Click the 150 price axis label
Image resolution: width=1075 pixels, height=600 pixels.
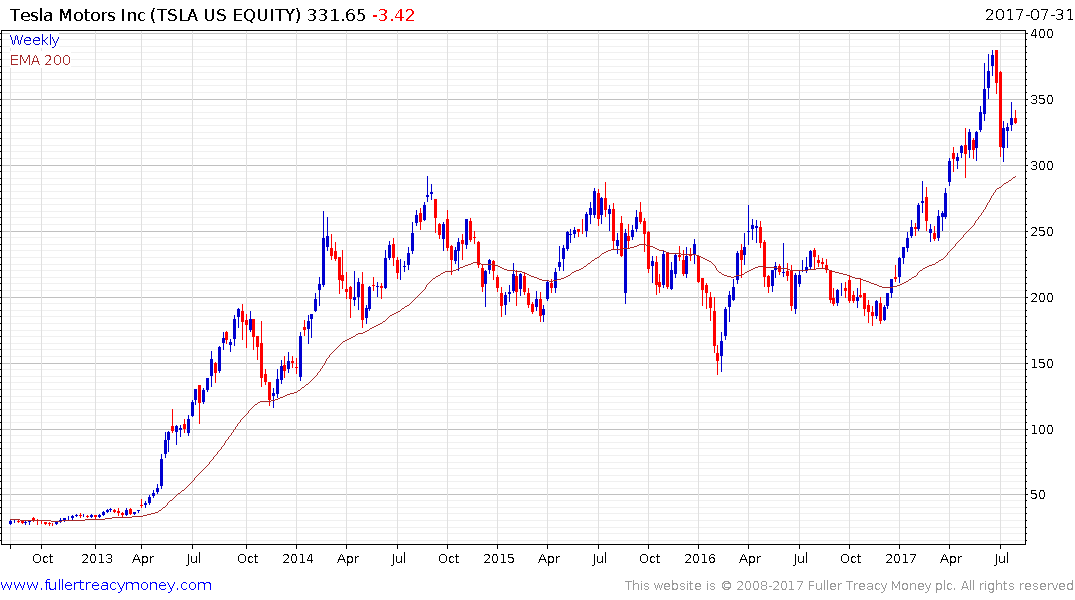[x=1043, y=363]
